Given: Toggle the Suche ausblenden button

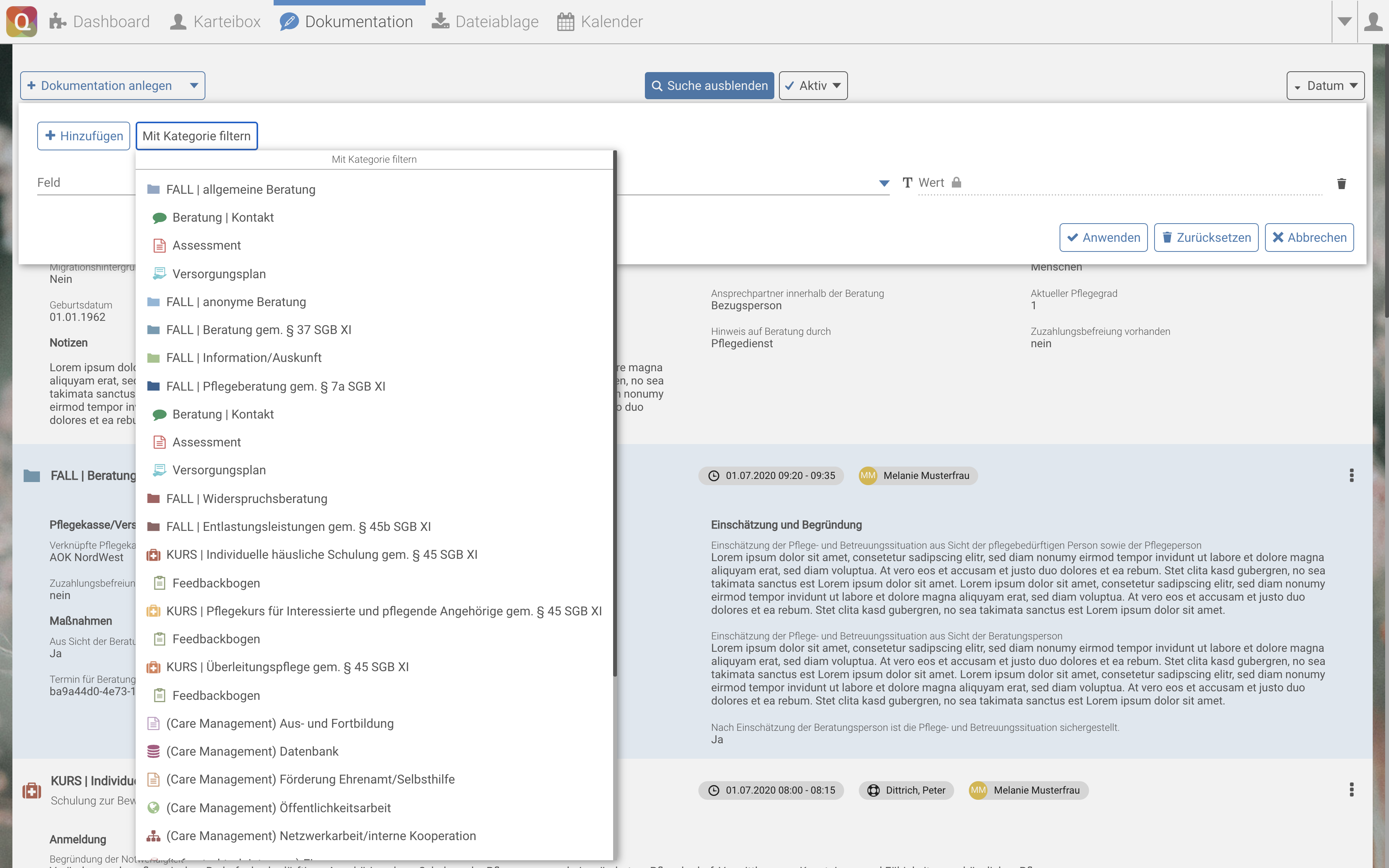Looking at the screenshot, I should tap(709, 86).
